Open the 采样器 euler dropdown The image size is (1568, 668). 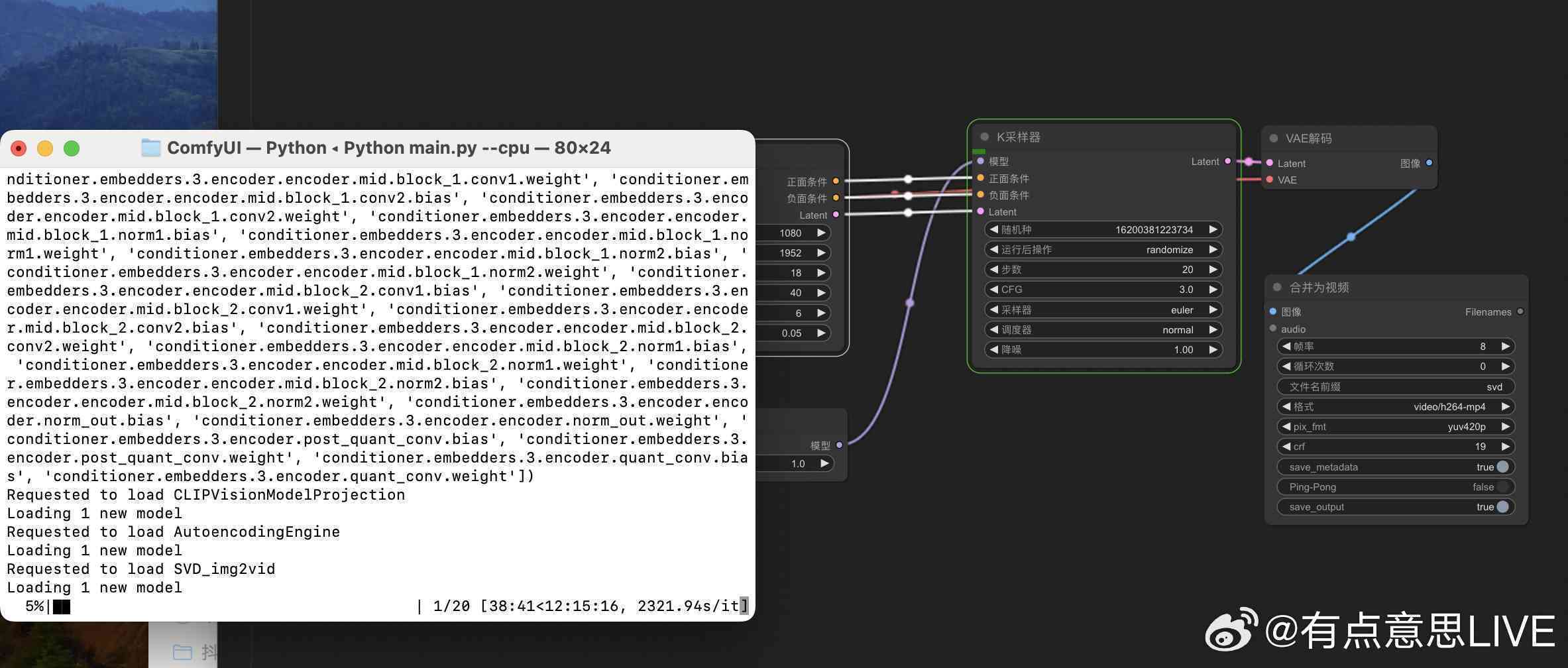(1103, 309)
